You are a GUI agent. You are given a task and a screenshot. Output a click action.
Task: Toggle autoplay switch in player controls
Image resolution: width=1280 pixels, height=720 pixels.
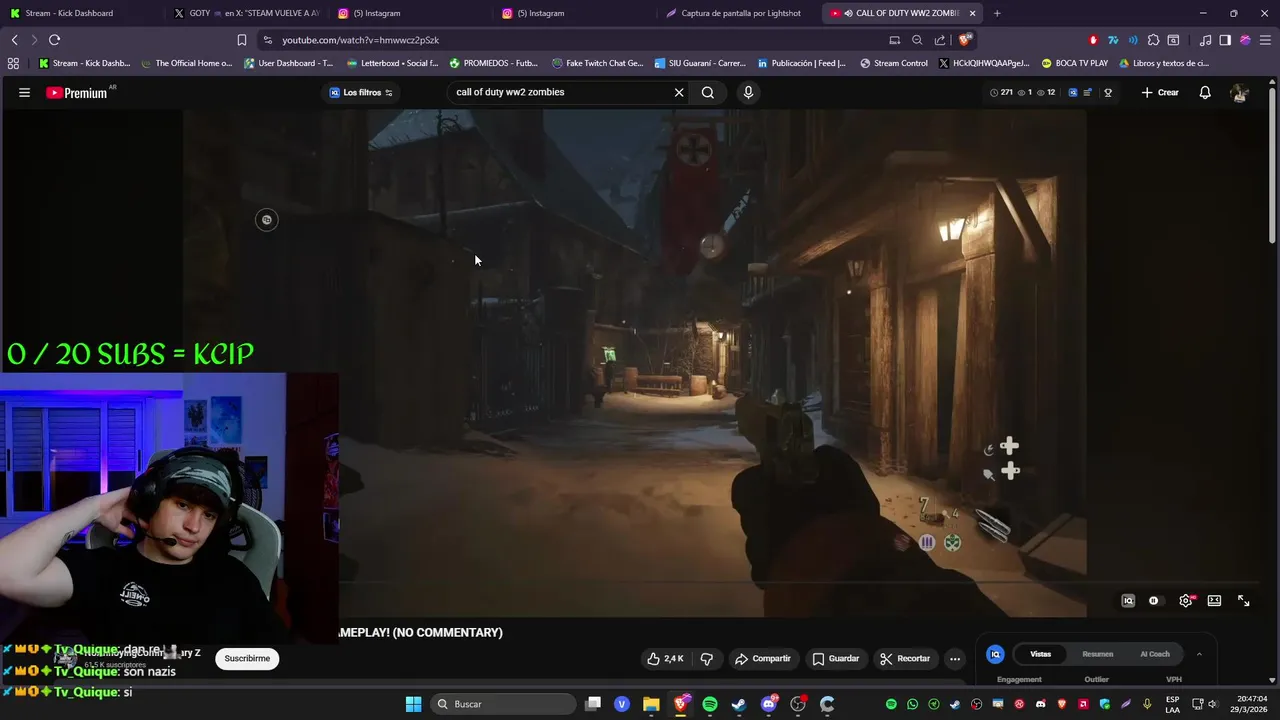pos(1154,600)
